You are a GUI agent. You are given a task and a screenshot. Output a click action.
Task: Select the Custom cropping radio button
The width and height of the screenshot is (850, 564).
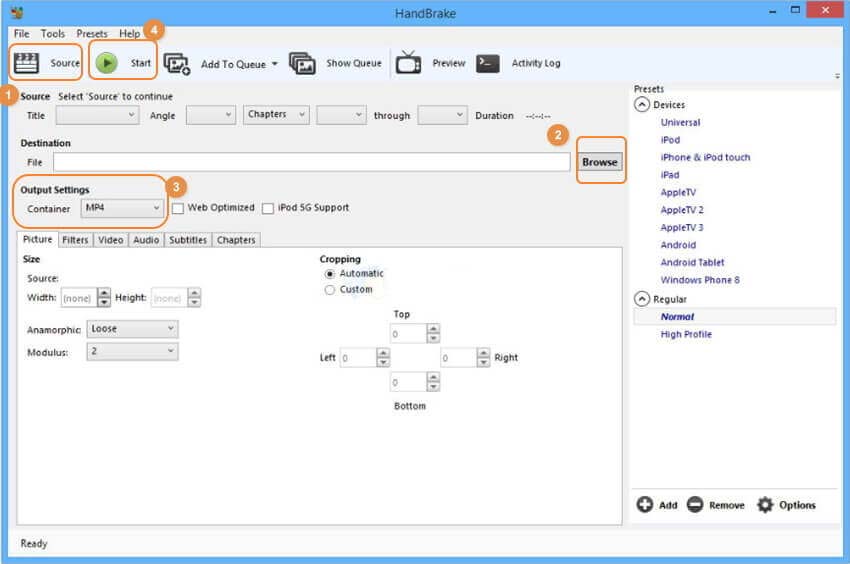(330, 290)
